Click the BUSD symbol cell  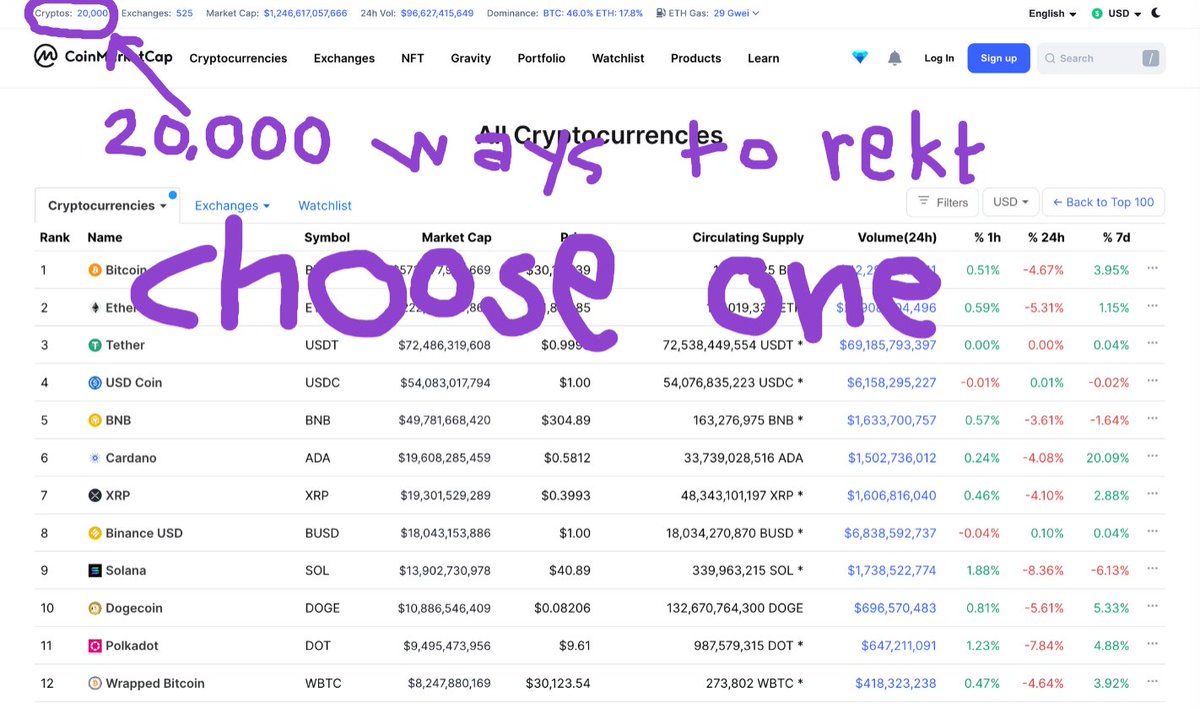coord(322,533)
